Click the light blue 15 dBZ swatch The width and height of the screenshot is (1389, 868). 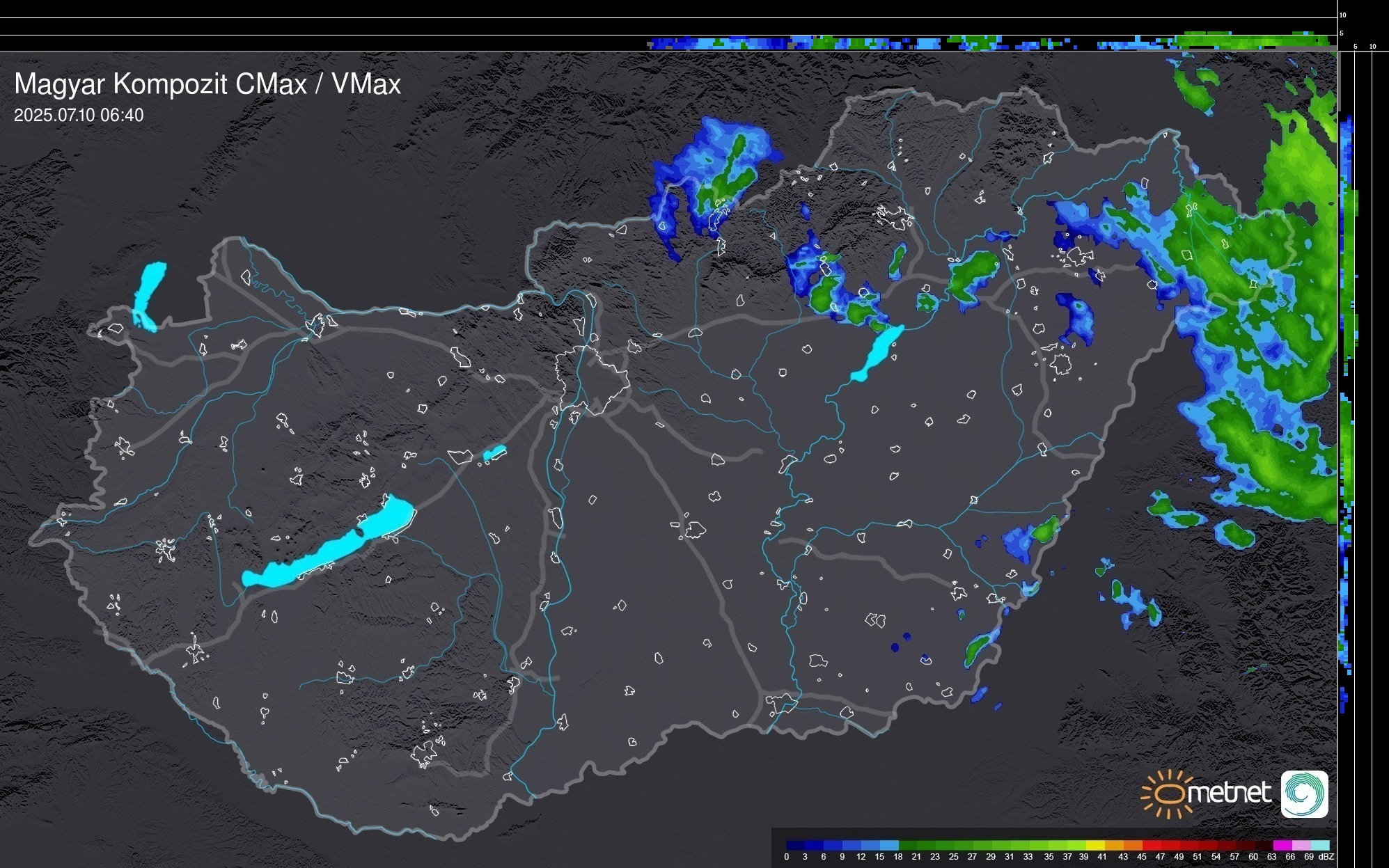point(889,846)
